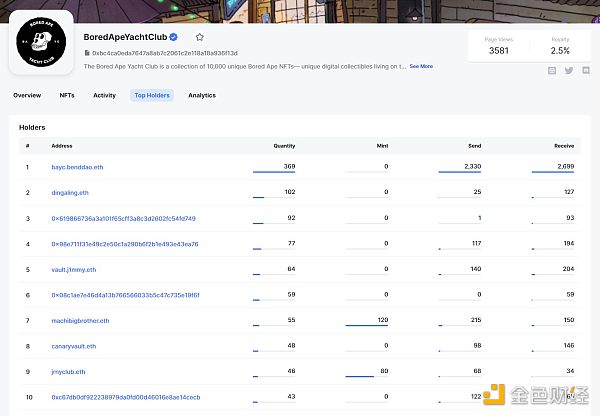Open holder bayc.benddao.eth
The height and width of the screenshot is (416, 600).
point(76,166)
